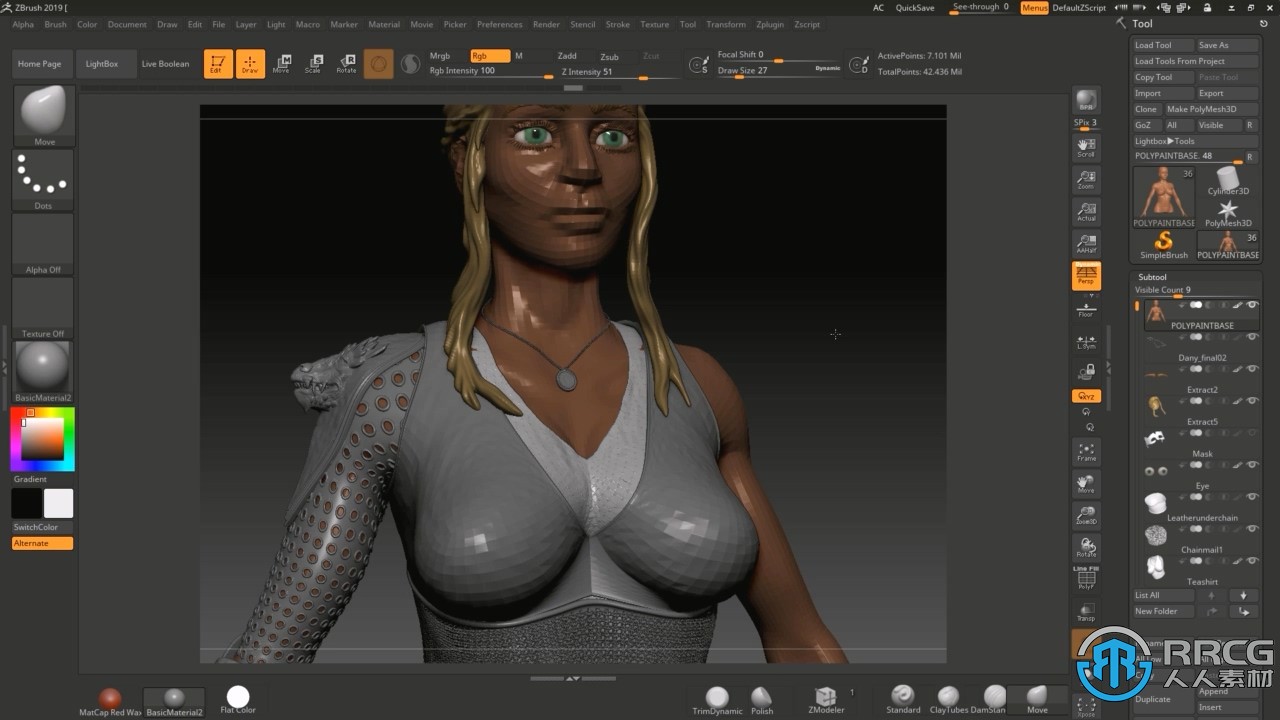
Task: Collapse the Tool palette header
Action: (1142, 24)
